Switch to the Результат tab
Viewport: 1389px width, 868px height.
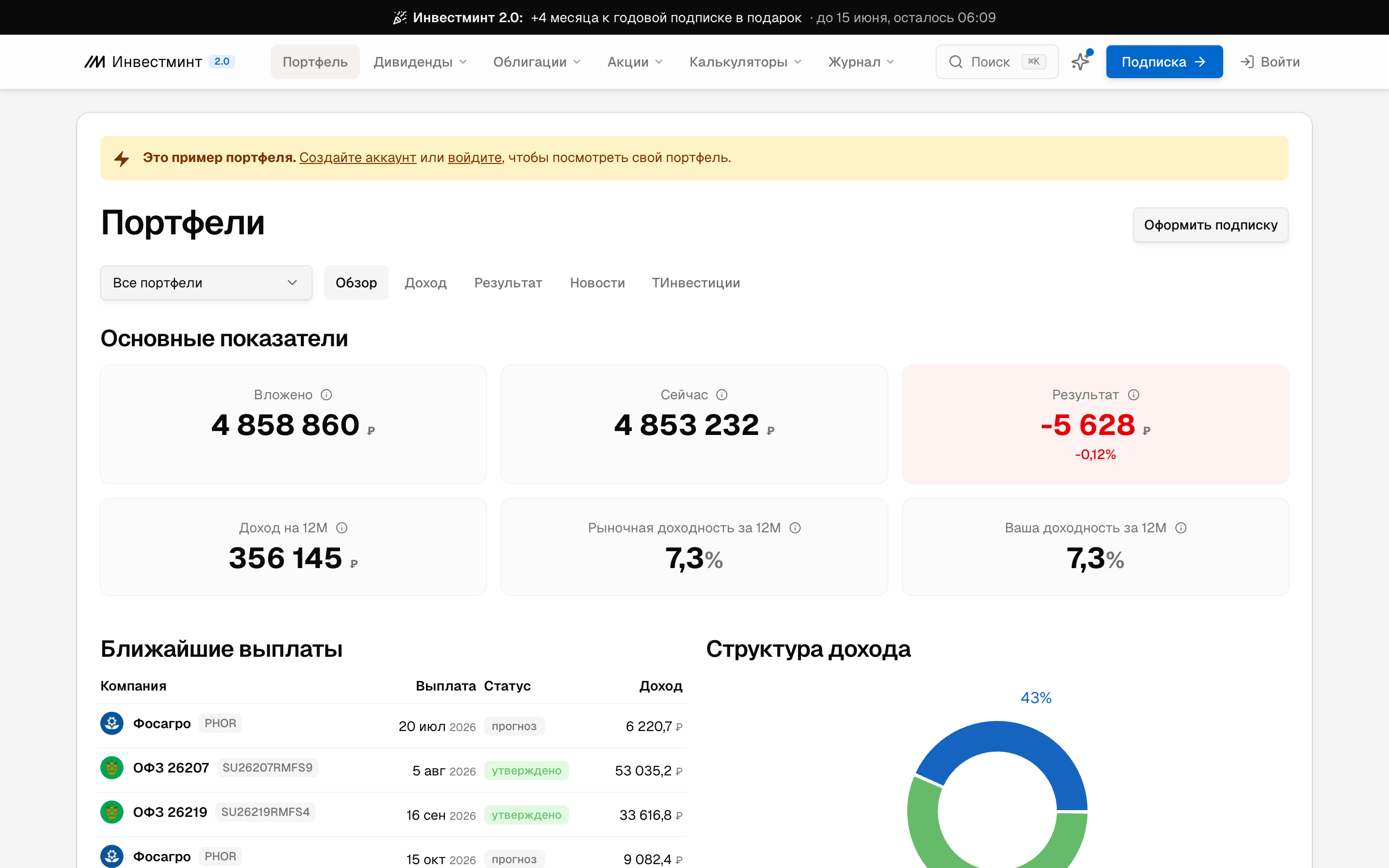[508, 283]
